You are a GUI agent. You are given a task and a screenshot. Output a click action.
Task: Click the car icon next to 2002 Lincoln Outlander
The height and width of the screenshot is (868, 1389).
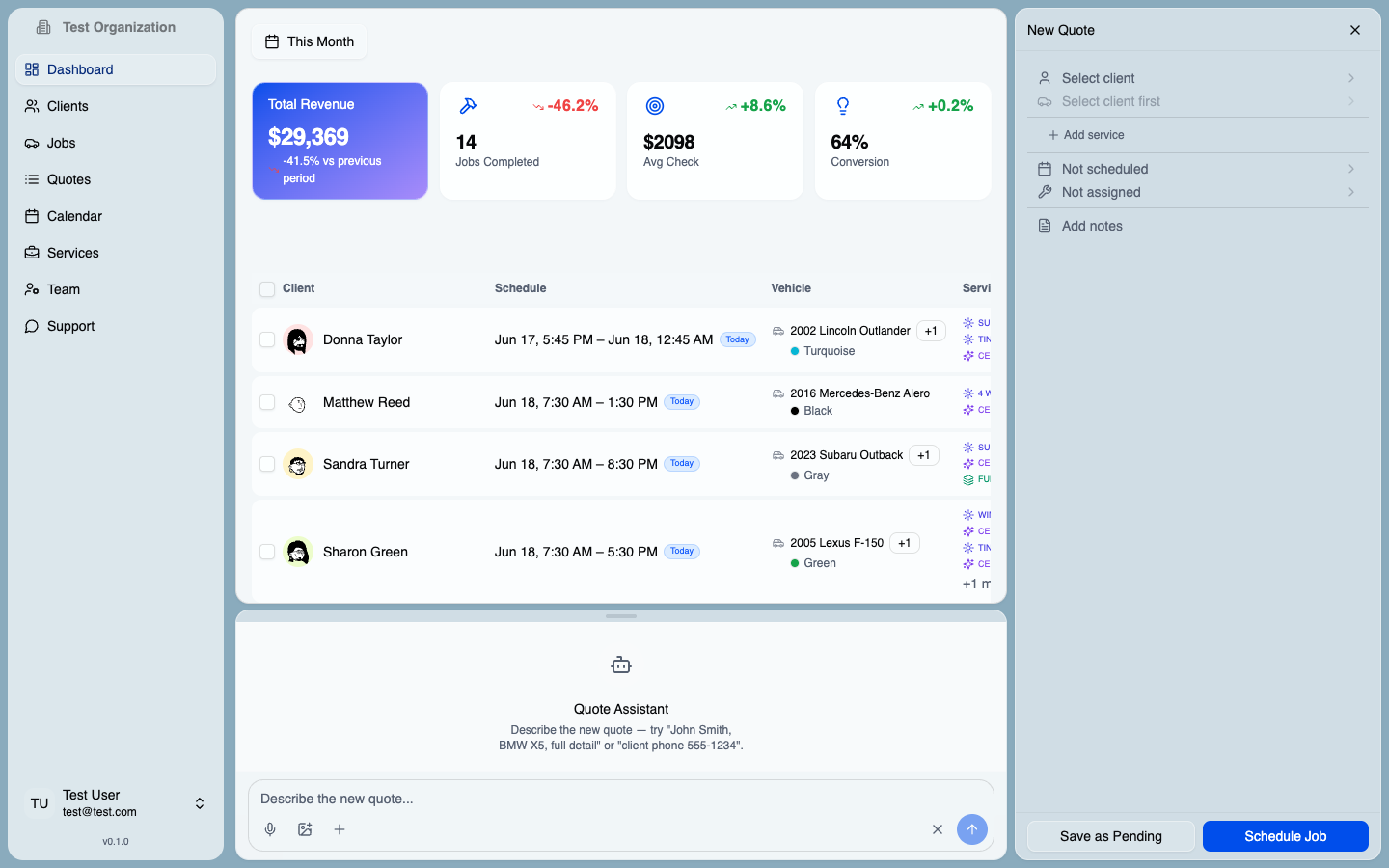point(778,331)
